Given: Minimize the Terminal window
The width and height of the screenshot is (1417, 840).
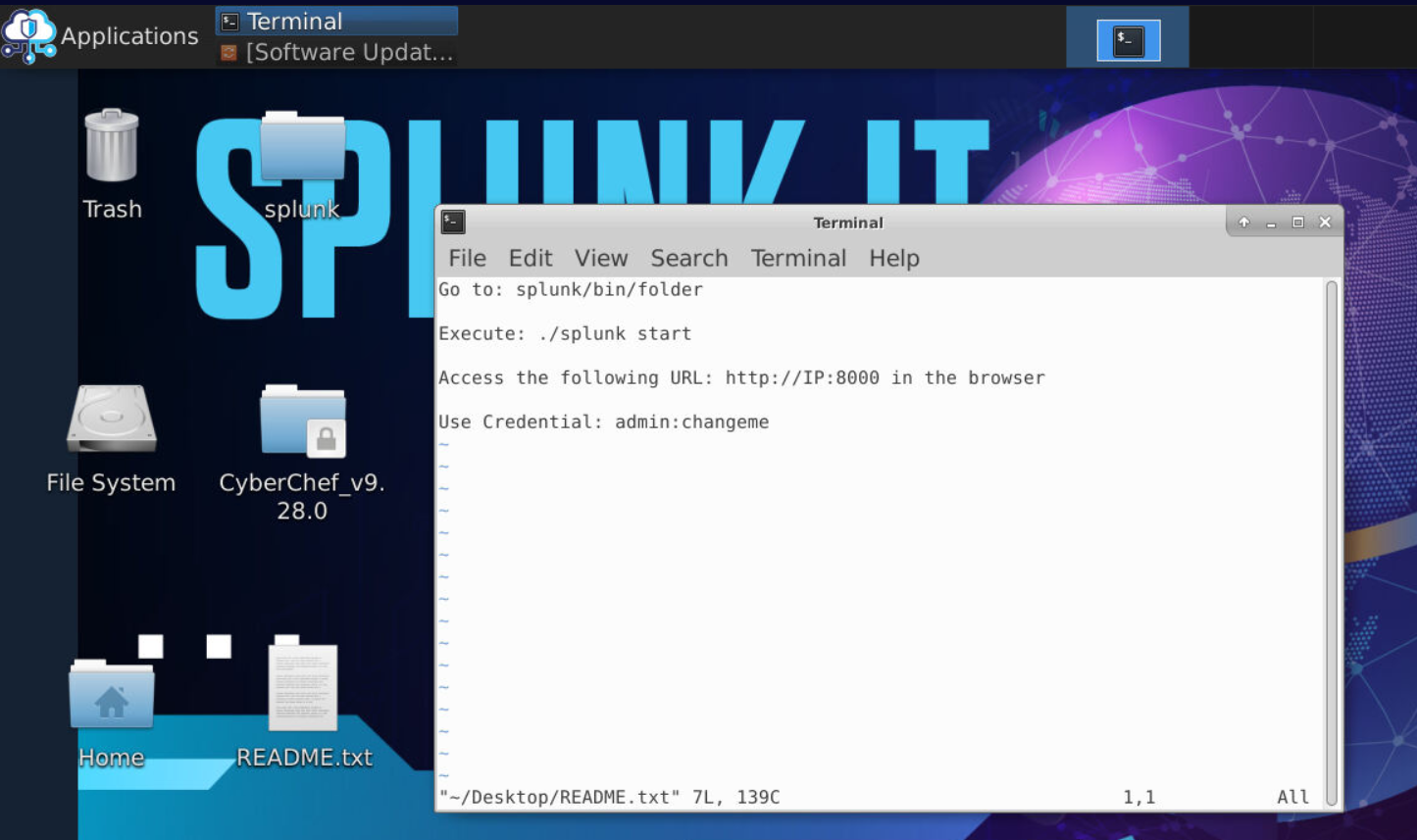Looking at the screenshot, I should click(x=1271, y=222).
